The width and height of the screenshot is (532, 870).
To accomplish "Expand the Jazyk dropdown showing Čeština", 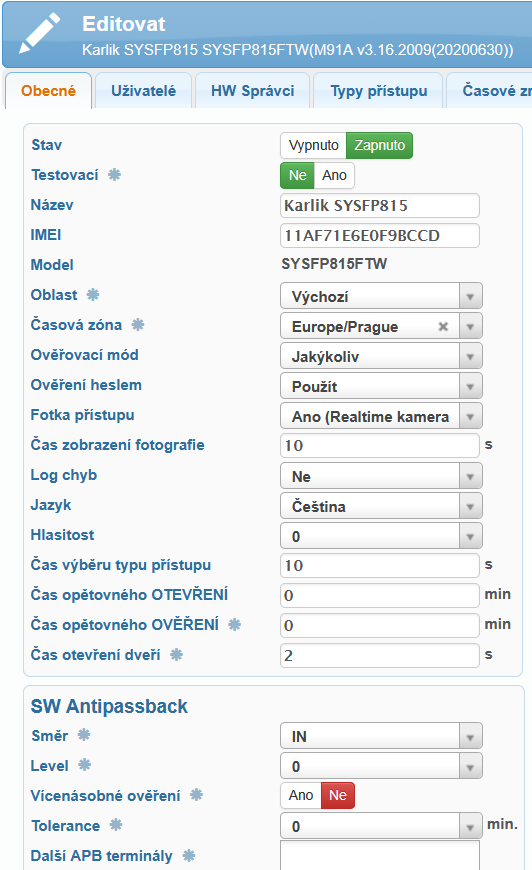I will pos(381,506).
